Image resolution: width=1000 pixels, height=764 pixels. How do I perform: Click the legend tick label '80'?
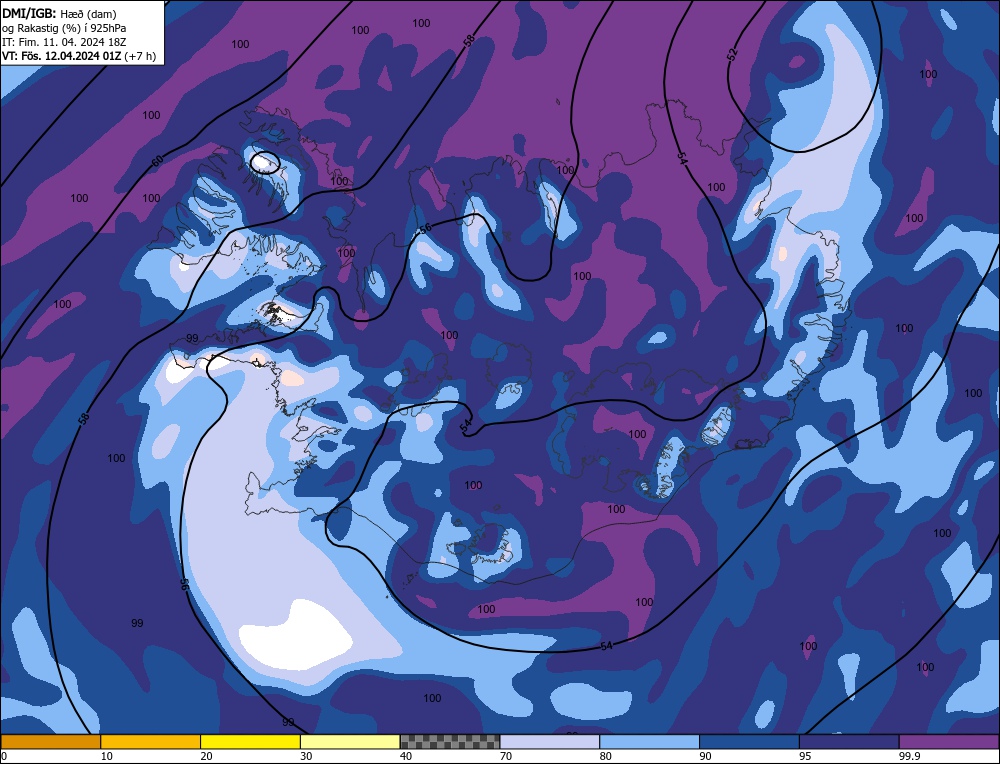pos(606,756)
